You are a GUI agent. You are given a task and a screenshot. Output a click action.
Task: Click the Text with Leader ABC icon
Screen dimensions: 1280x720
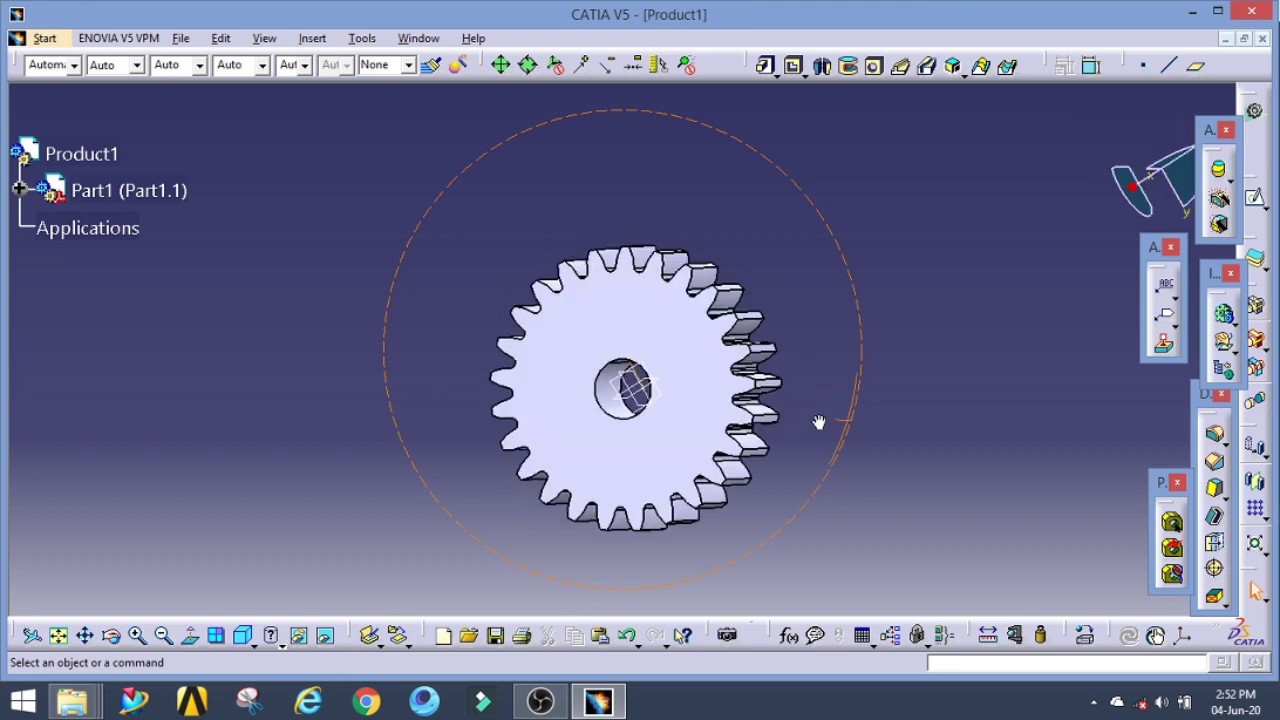coord(1164,285)
